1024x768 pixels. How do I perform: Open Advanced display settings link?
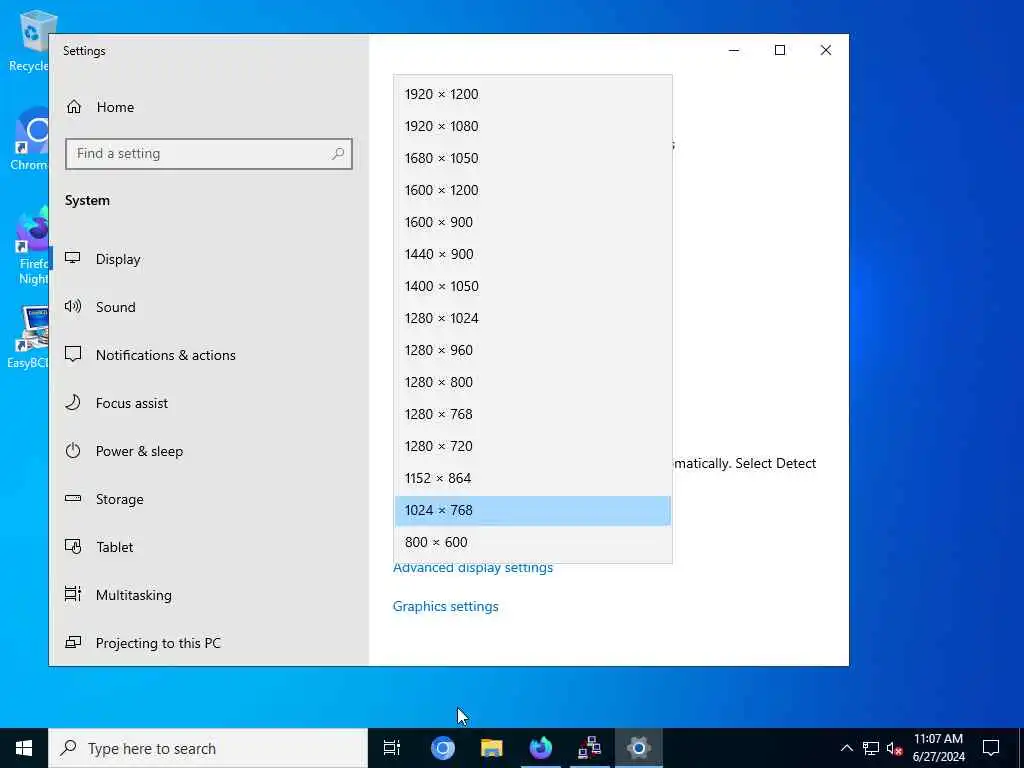473,568
